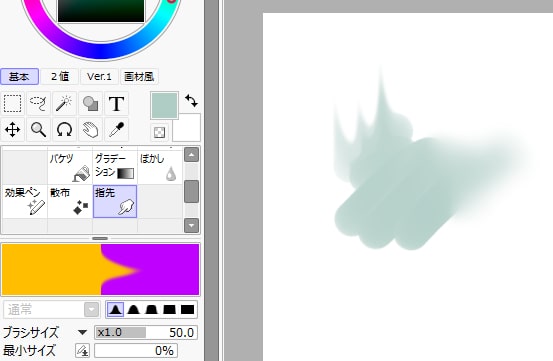Choose the softest brush edge shape
553x361 pixels.
coord(115,310)
